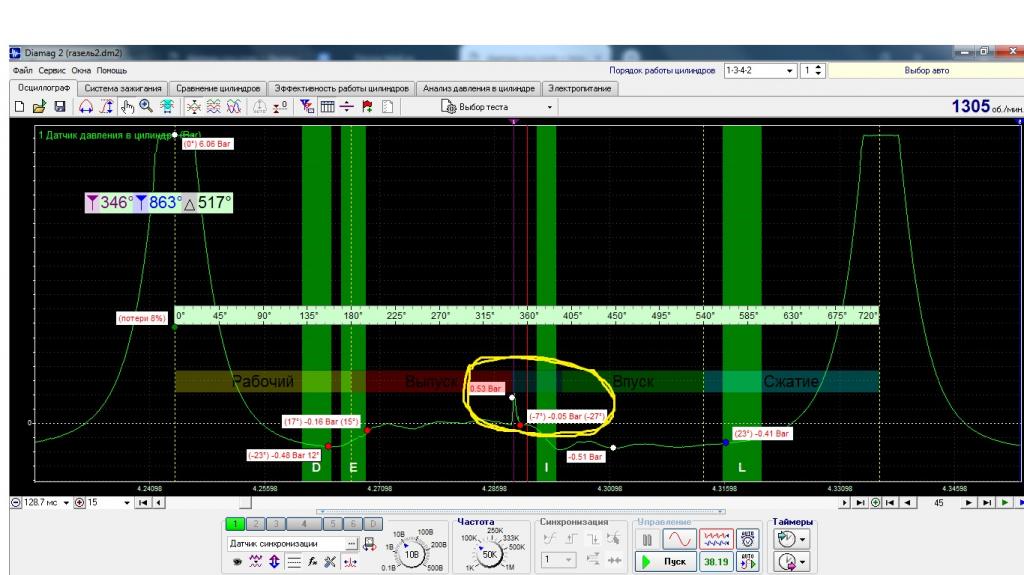The image size is (1024, 575).
Task: Click the filter markers icon
Action: (x=306, y=107)
